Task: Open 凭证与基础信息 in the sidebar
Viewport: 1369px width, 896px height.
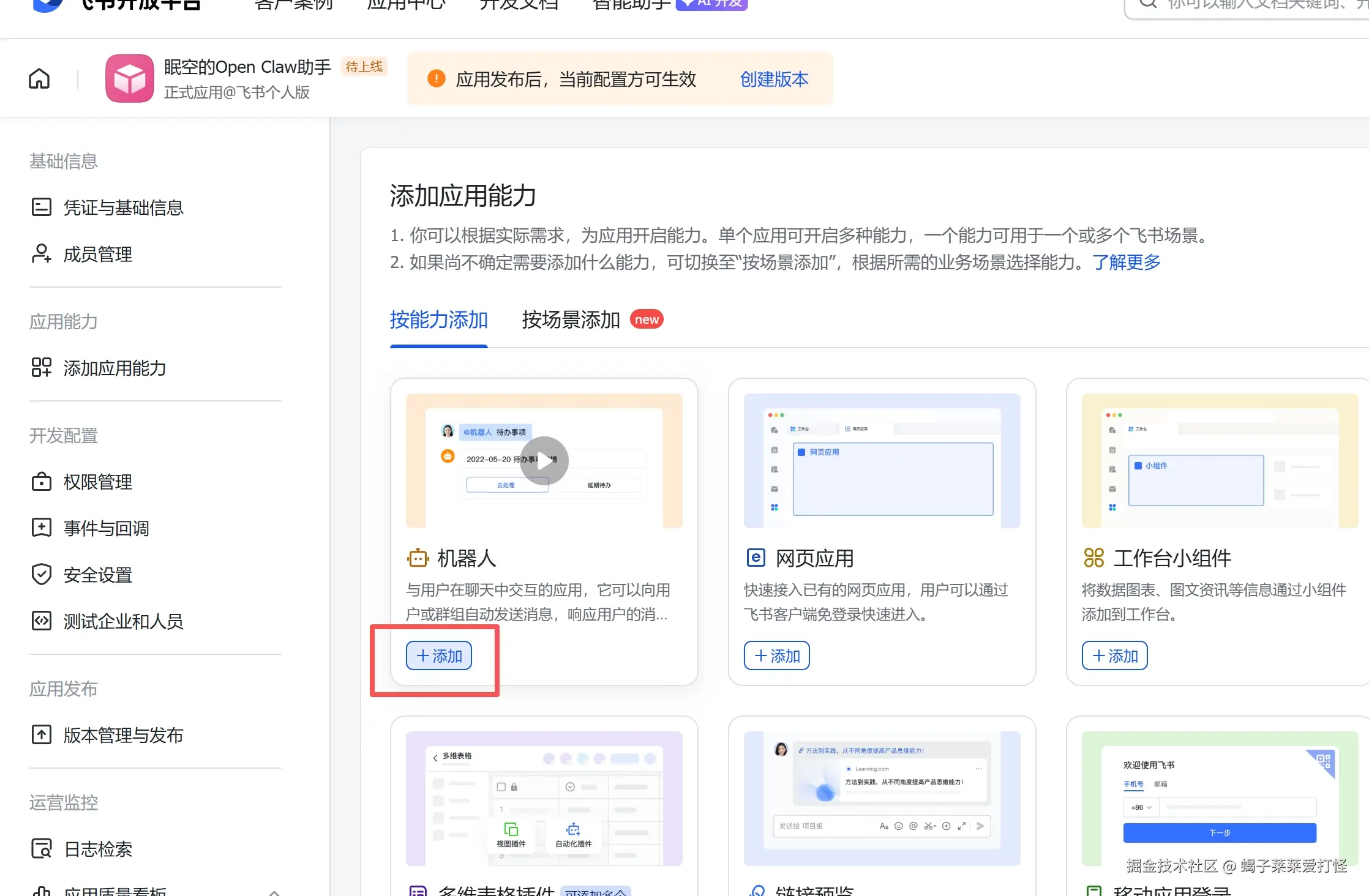Action: [x=122, y=207]
